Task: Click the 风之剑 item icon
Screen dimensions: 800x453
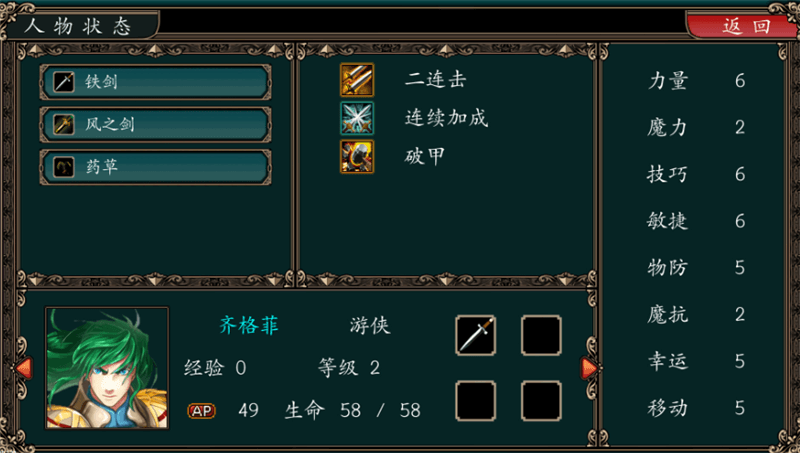Action: [x=64, y=124]
